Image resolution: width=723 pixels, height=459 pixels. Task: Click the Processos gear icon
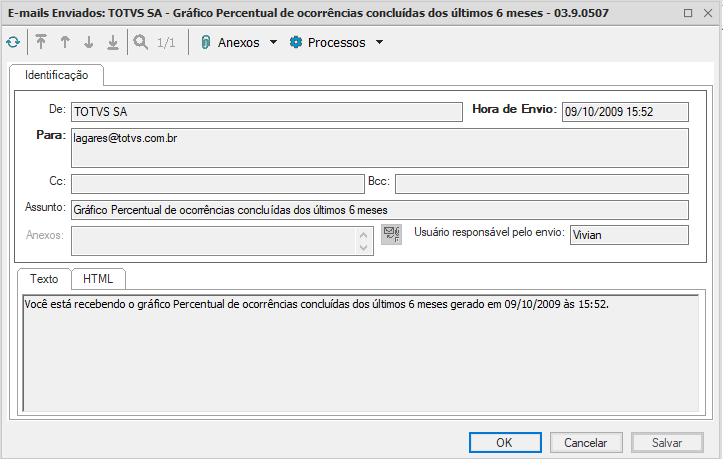point(296,42)
